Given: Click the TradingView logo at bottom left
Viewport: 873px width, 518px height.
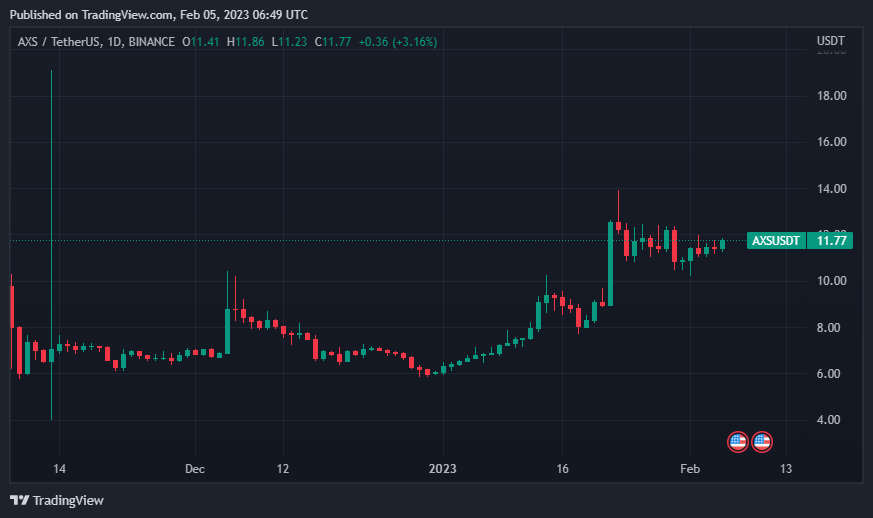Looking at the screenshot, I should pyautogui.click(x=57, y=500).
